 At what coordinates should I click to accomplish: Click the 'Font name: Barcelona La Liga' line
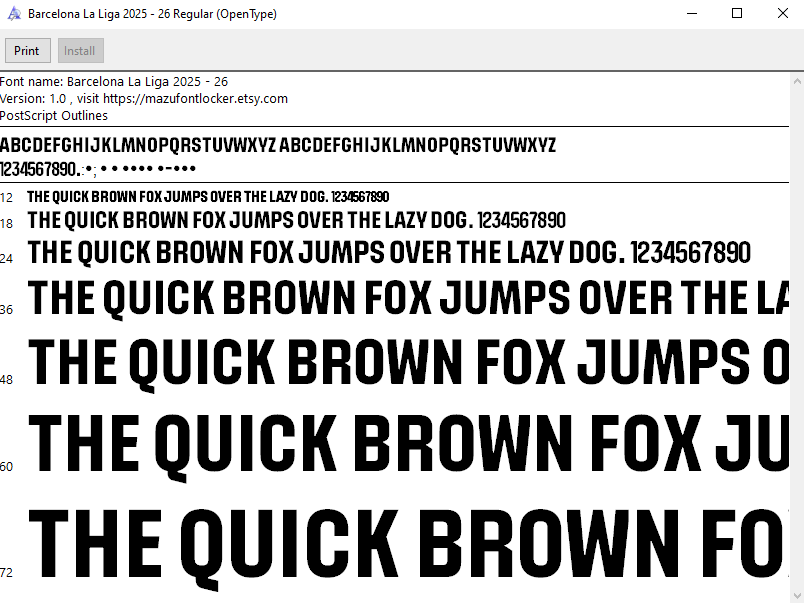pos(114,82)
